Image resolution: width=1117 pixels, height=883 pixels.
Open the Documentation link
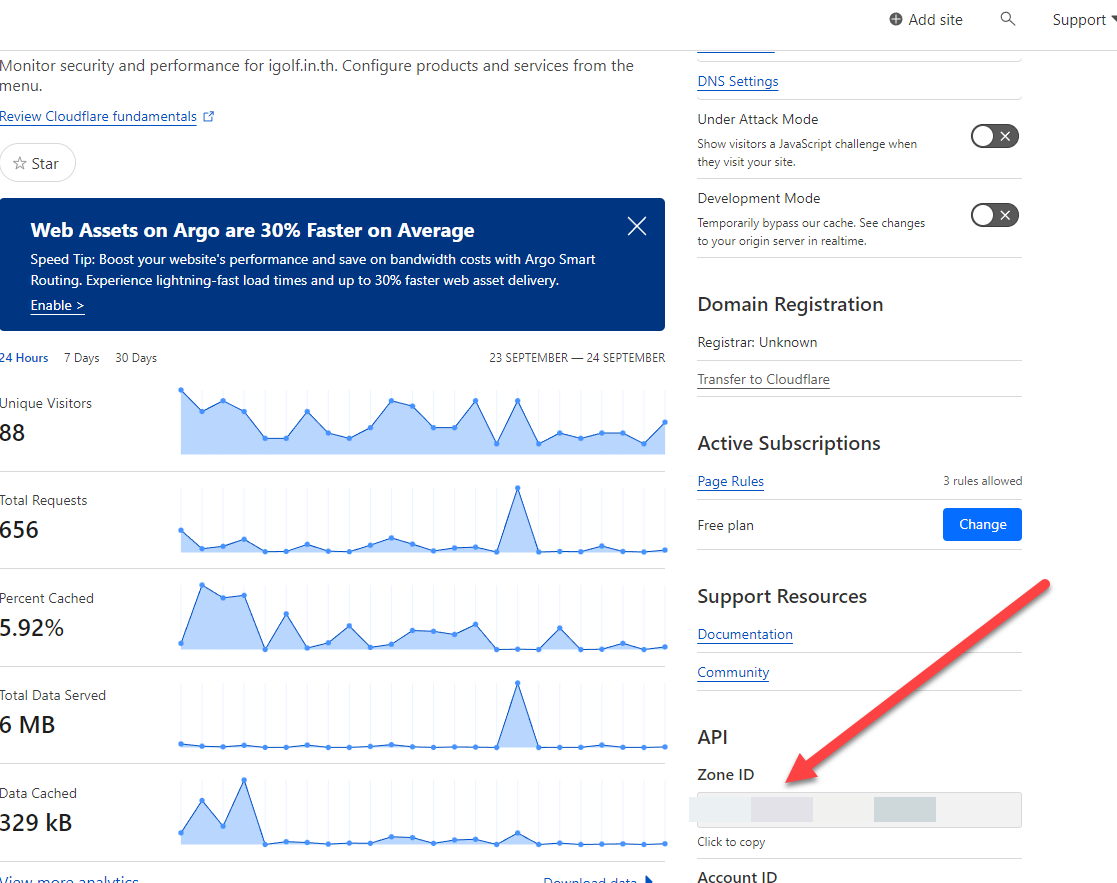(x=745, y=634)
